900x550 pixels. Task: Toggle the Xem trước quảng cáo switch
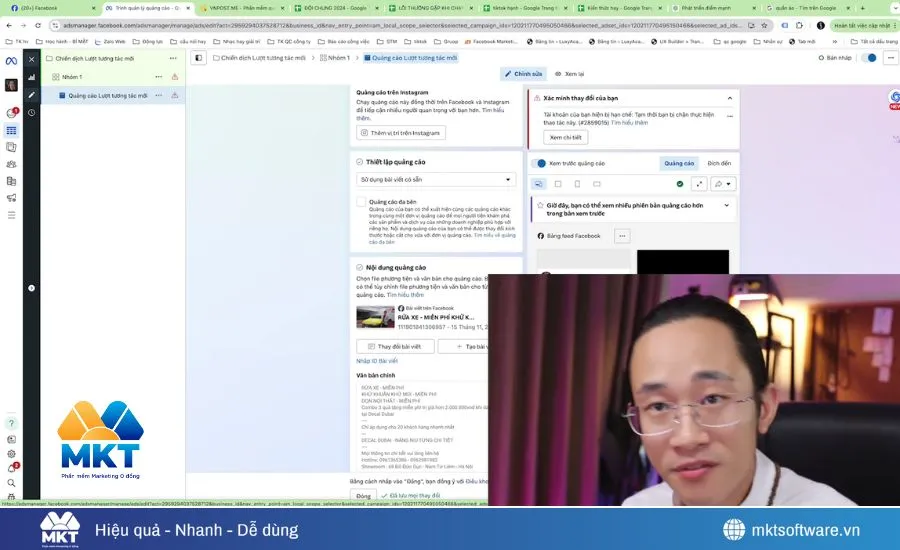[x=538, y=163]
